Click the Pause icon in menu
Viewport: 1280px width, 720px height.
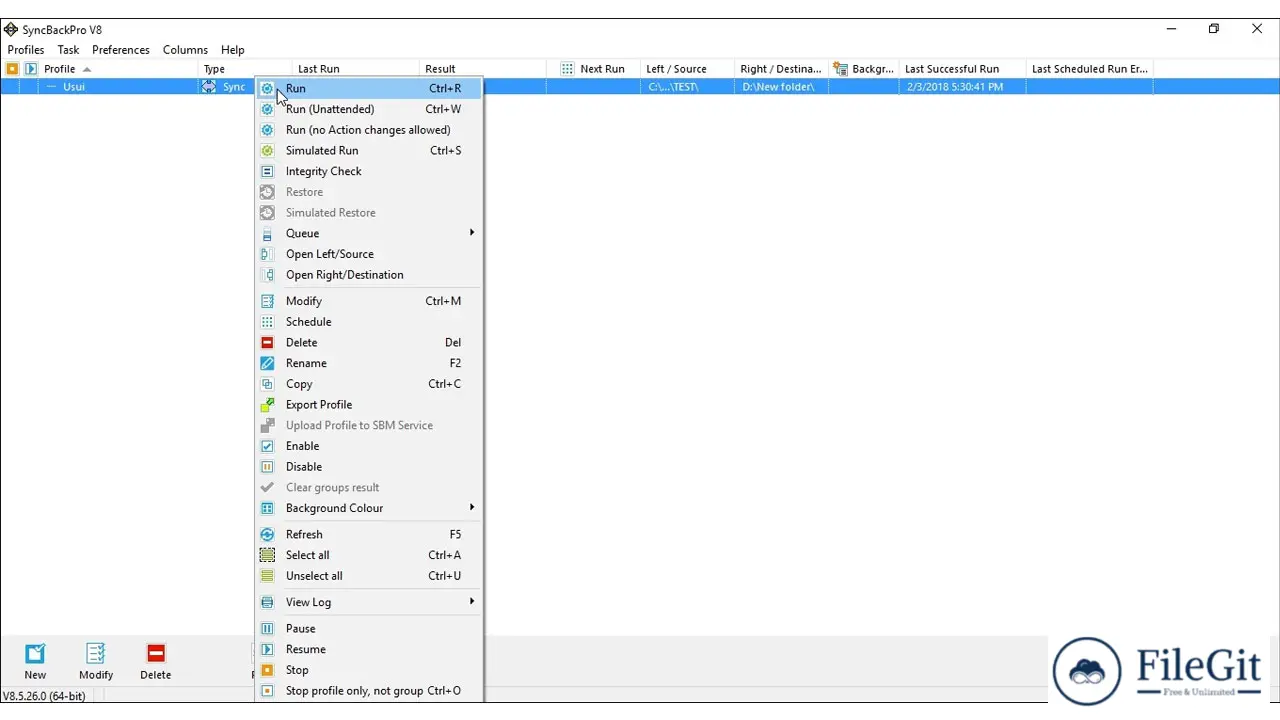[267, 629]
